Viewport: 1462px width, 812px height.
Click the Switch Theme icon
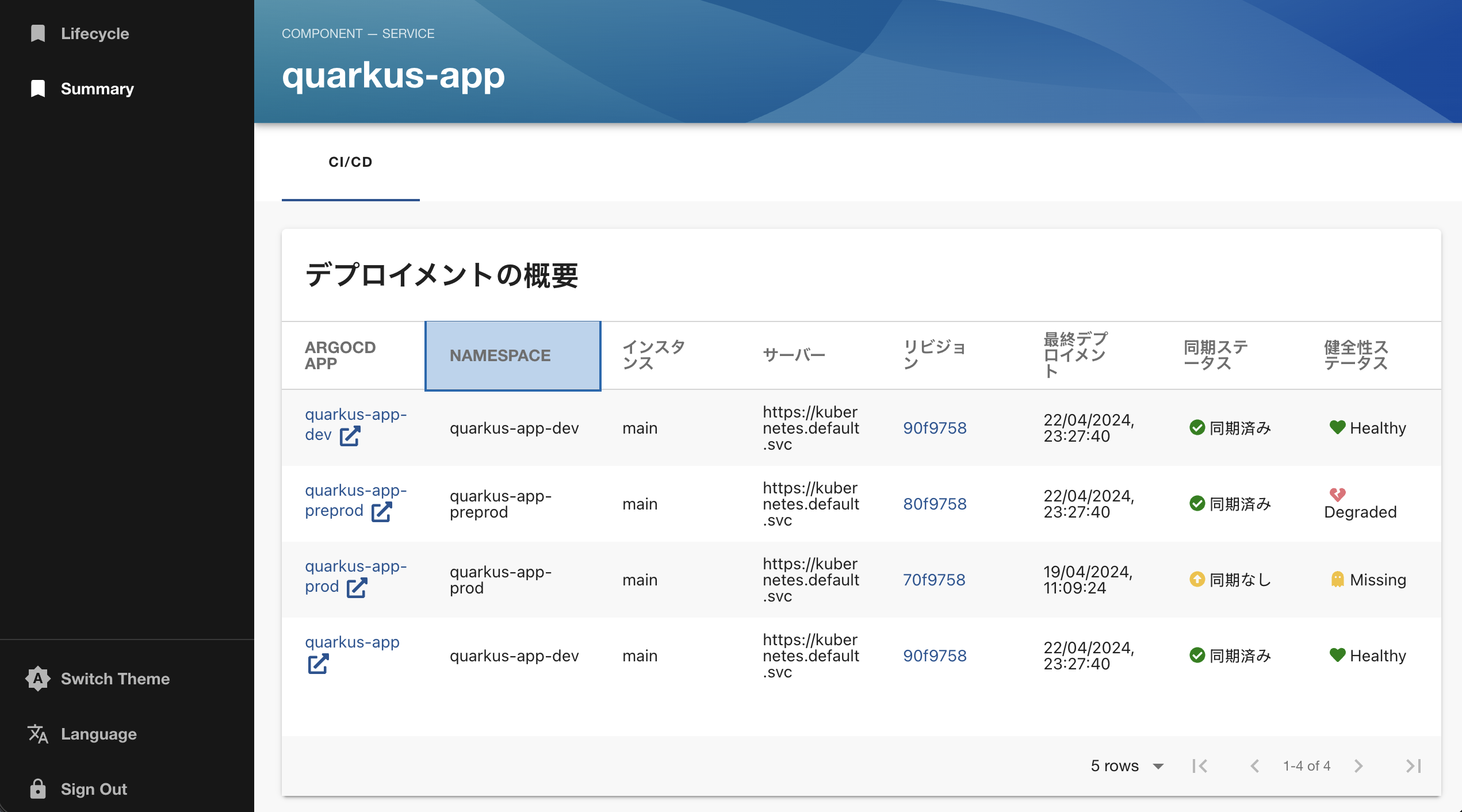tap(38, 679)
